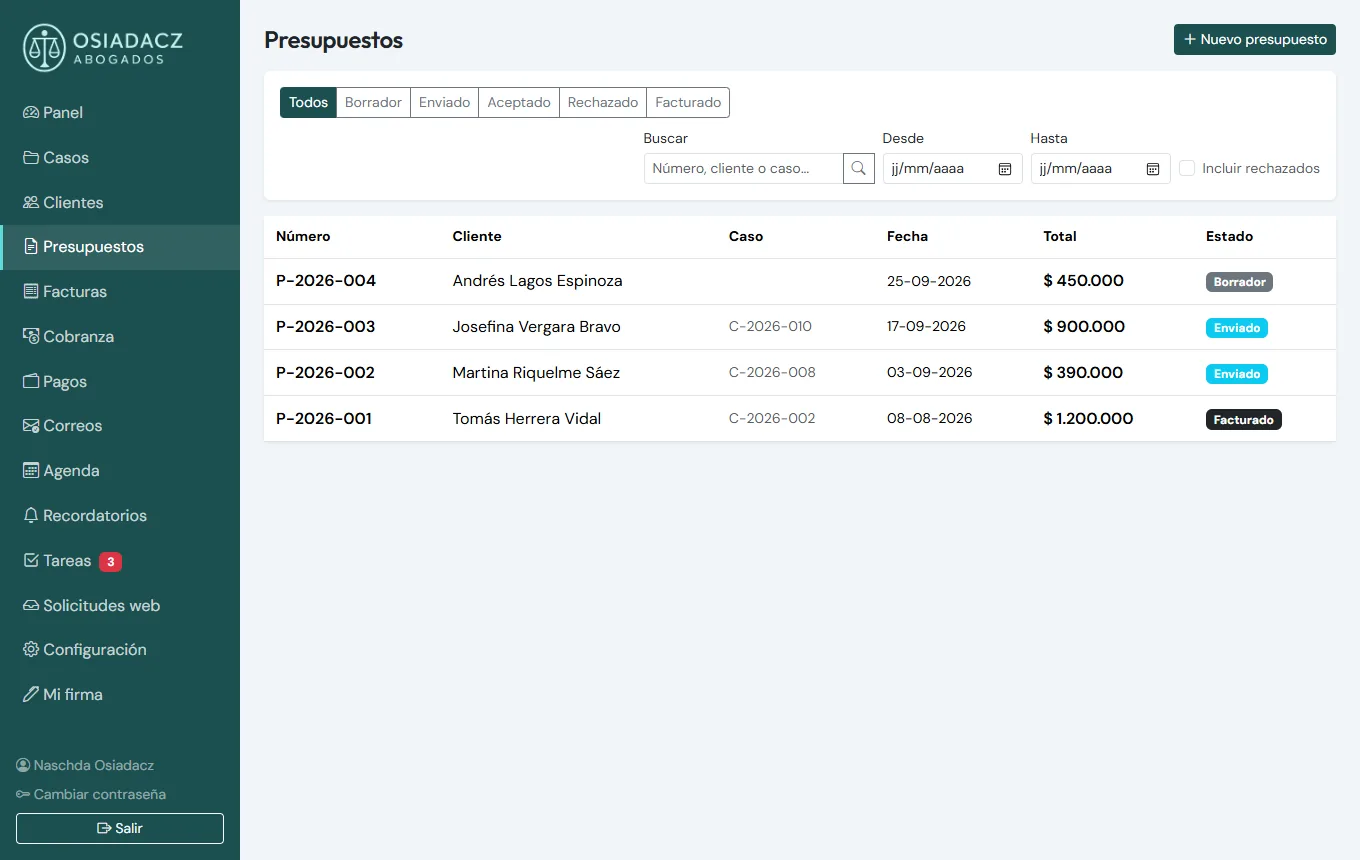Switch to the Aceptado filter tab
This screenshot has height=860, width=1360.
click(519, 103)
